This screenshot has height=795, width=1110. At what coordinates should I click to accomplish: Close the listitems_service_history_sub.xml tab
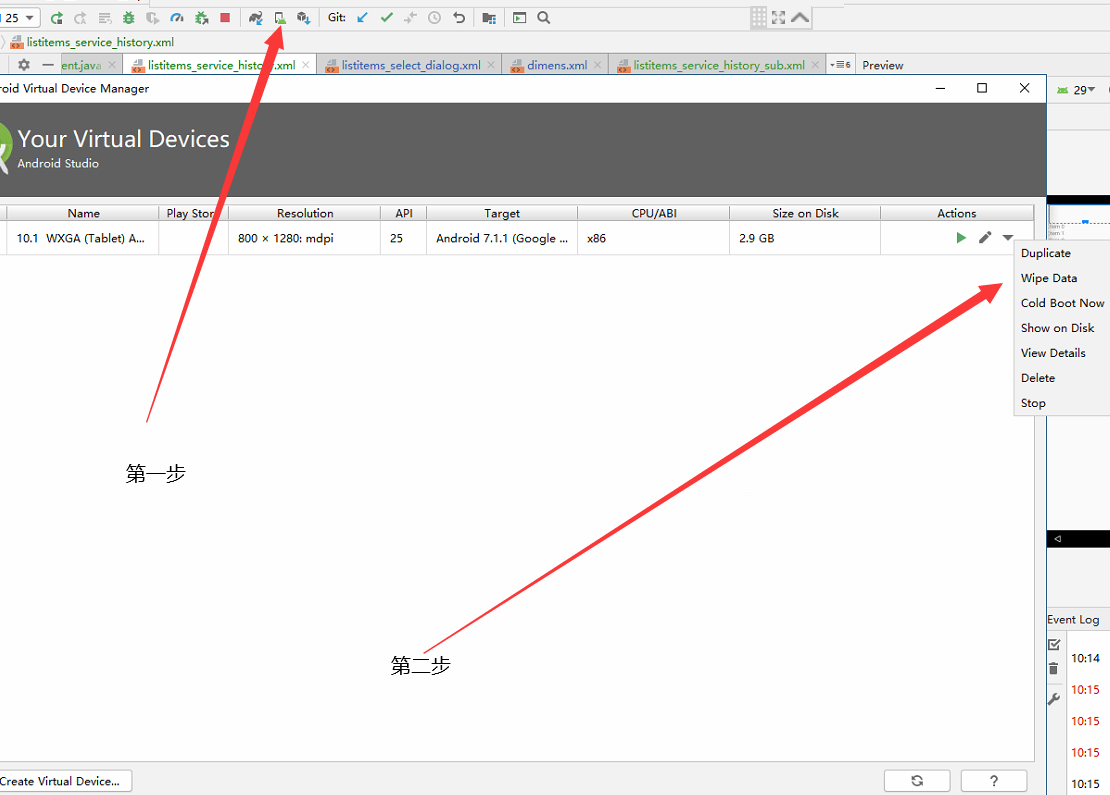[816, 65]
